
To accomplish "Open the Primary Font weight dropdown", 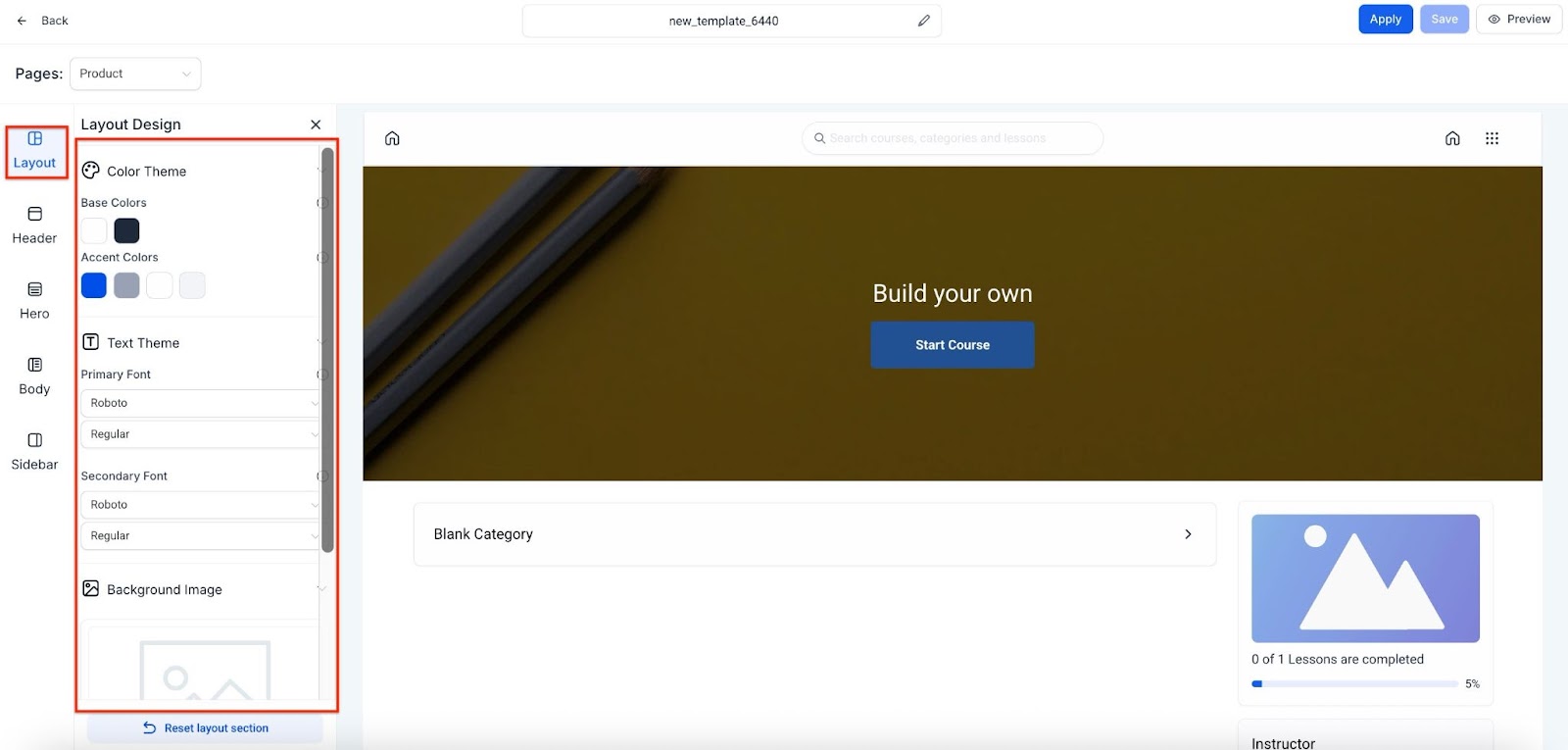I will [201, 434].
